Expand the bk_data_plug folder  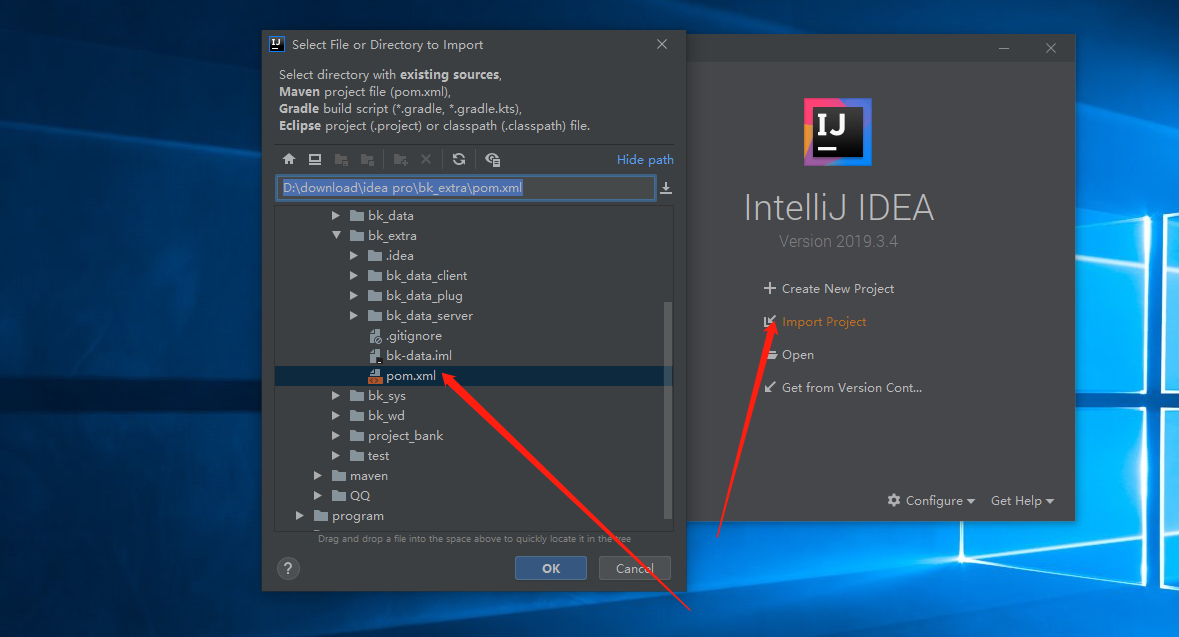[x=353, y=296]
